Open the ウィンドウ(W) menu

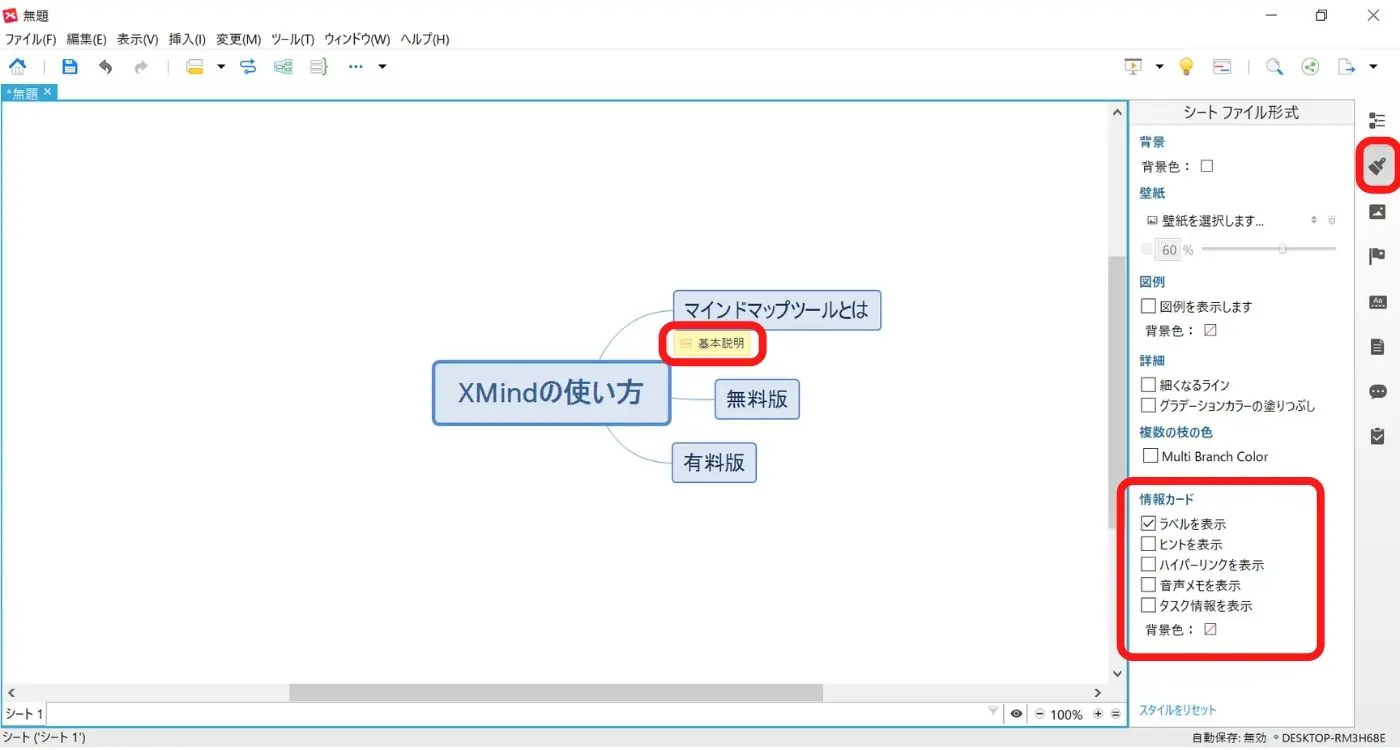pos(357,39)
